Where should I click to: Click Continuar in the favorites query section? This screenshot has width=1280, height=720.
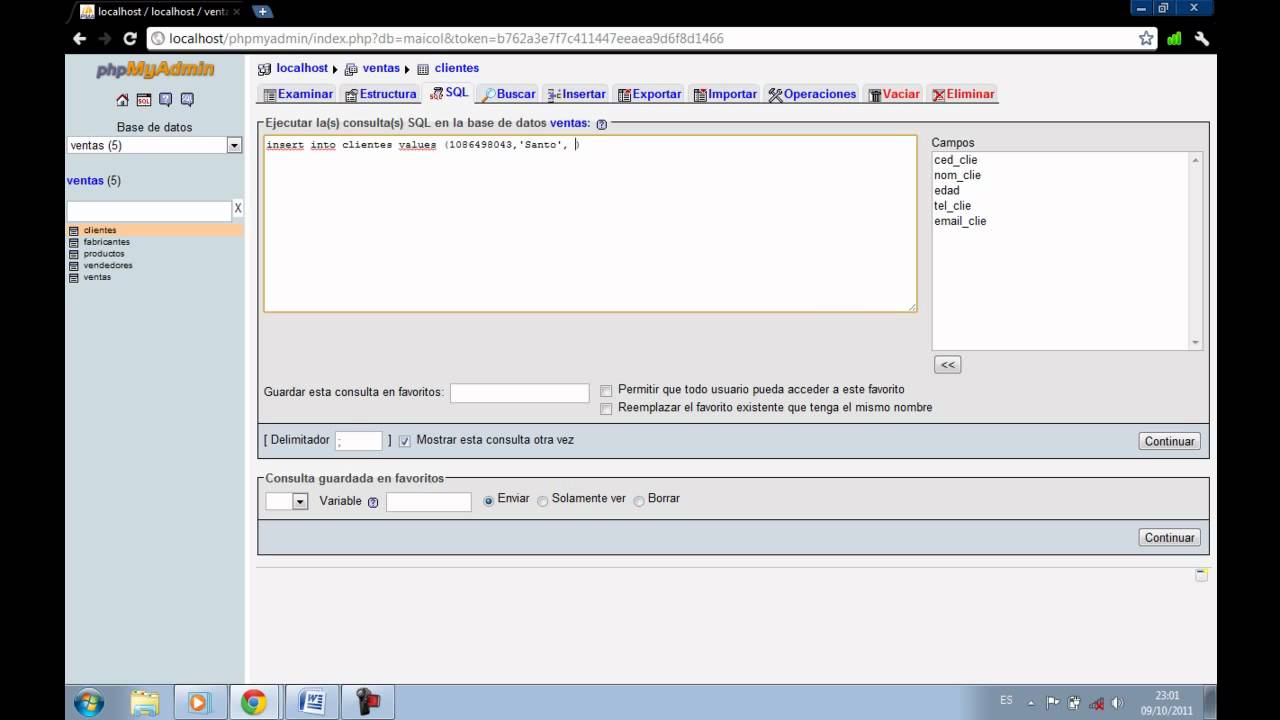click(1169, 538)
